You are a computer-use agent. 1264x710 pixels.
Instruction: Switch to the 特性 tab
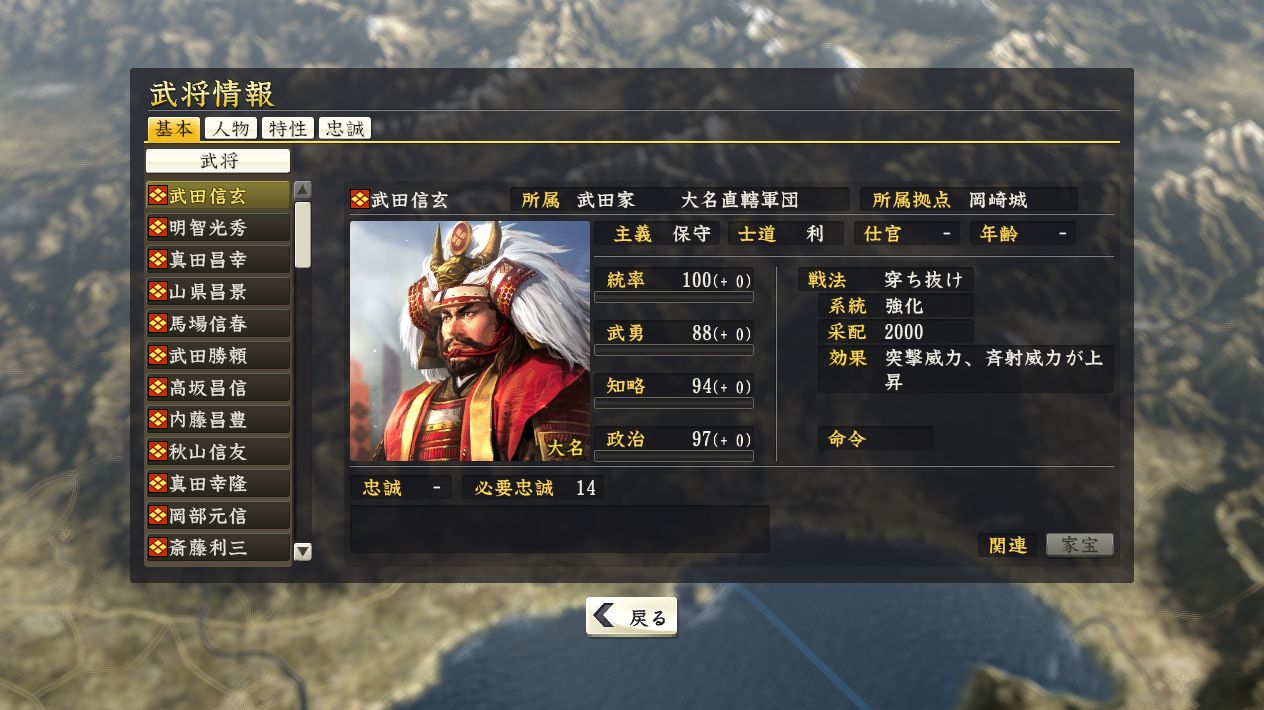tap(288, 128)
